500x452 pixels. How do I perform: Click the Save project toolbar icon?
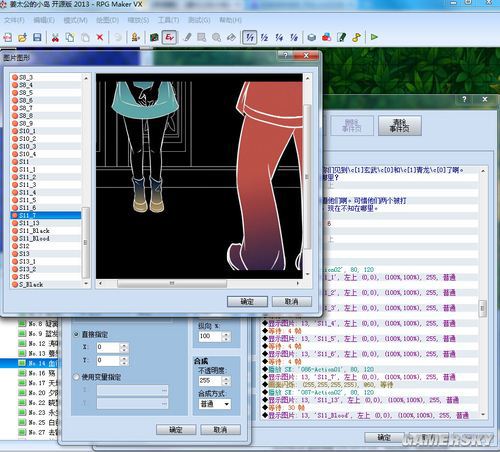37,37
